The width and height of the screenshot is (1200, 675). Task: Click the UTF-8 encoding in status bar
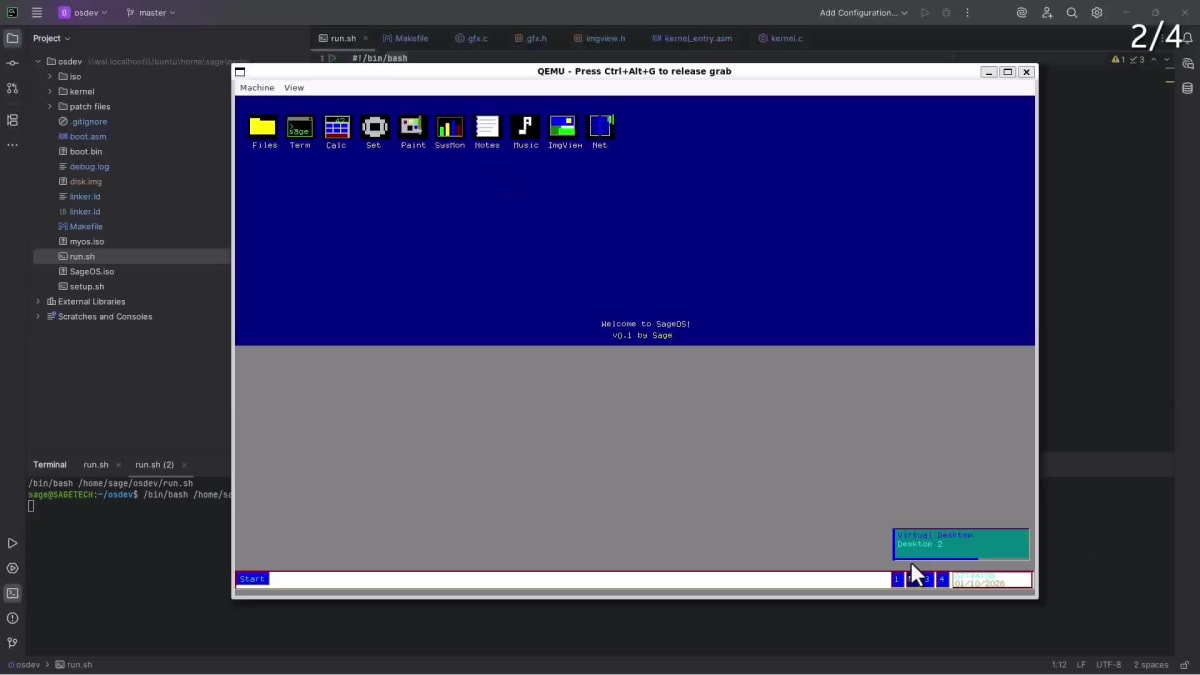[x=1109, y=664]
